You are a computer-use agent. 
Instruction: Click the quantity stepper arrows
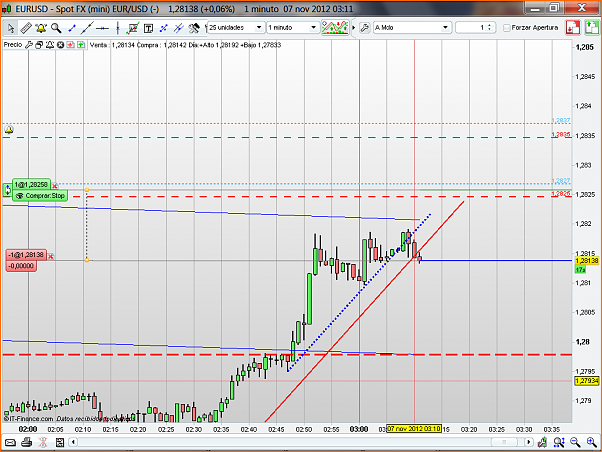(x=489, y=28)
